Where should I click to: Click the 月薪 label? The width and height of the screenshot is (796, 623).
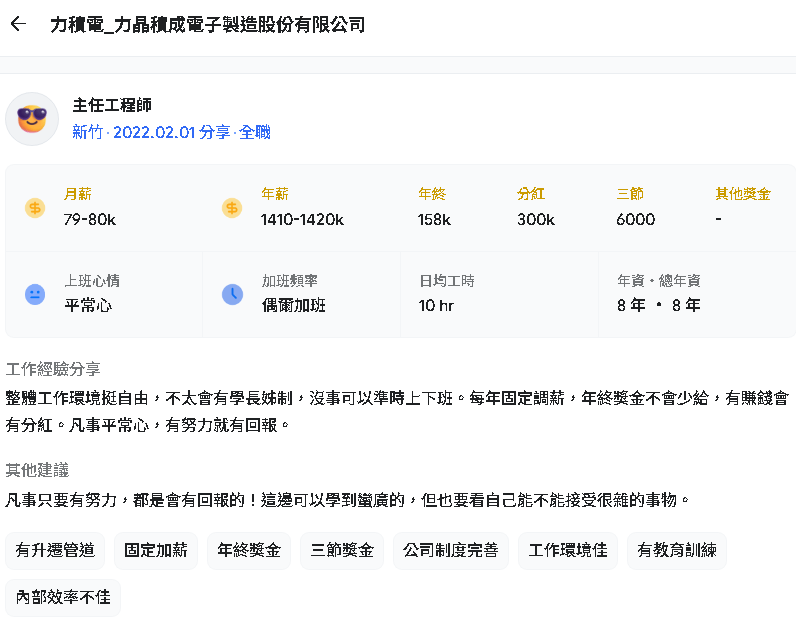pos(78,193)
